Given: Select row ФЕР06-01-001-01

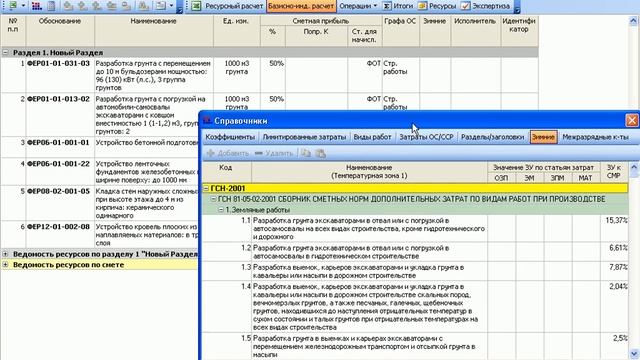Looking at the screenshot, I should pyautogui.click(x=99, y=147).
